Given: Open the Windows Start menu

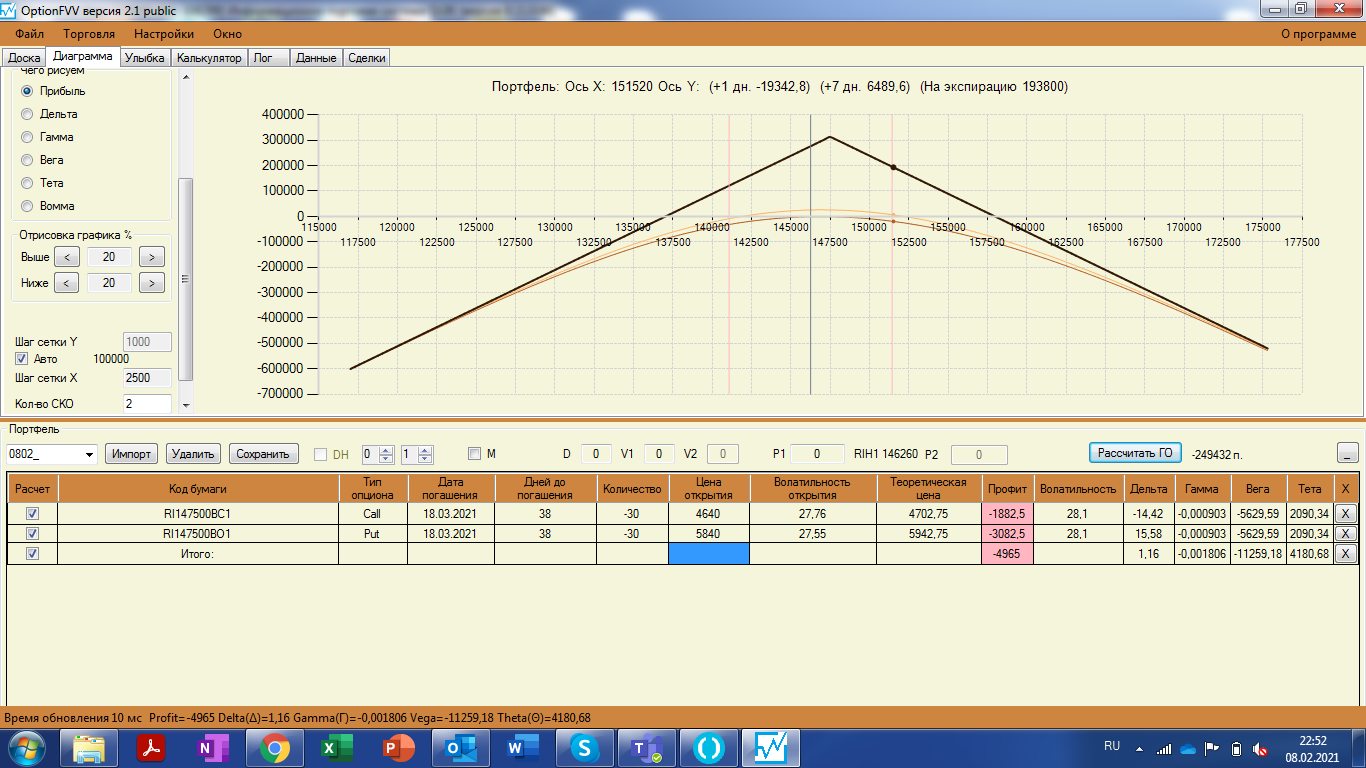Looking at the screenshot, I should [25, 748].
